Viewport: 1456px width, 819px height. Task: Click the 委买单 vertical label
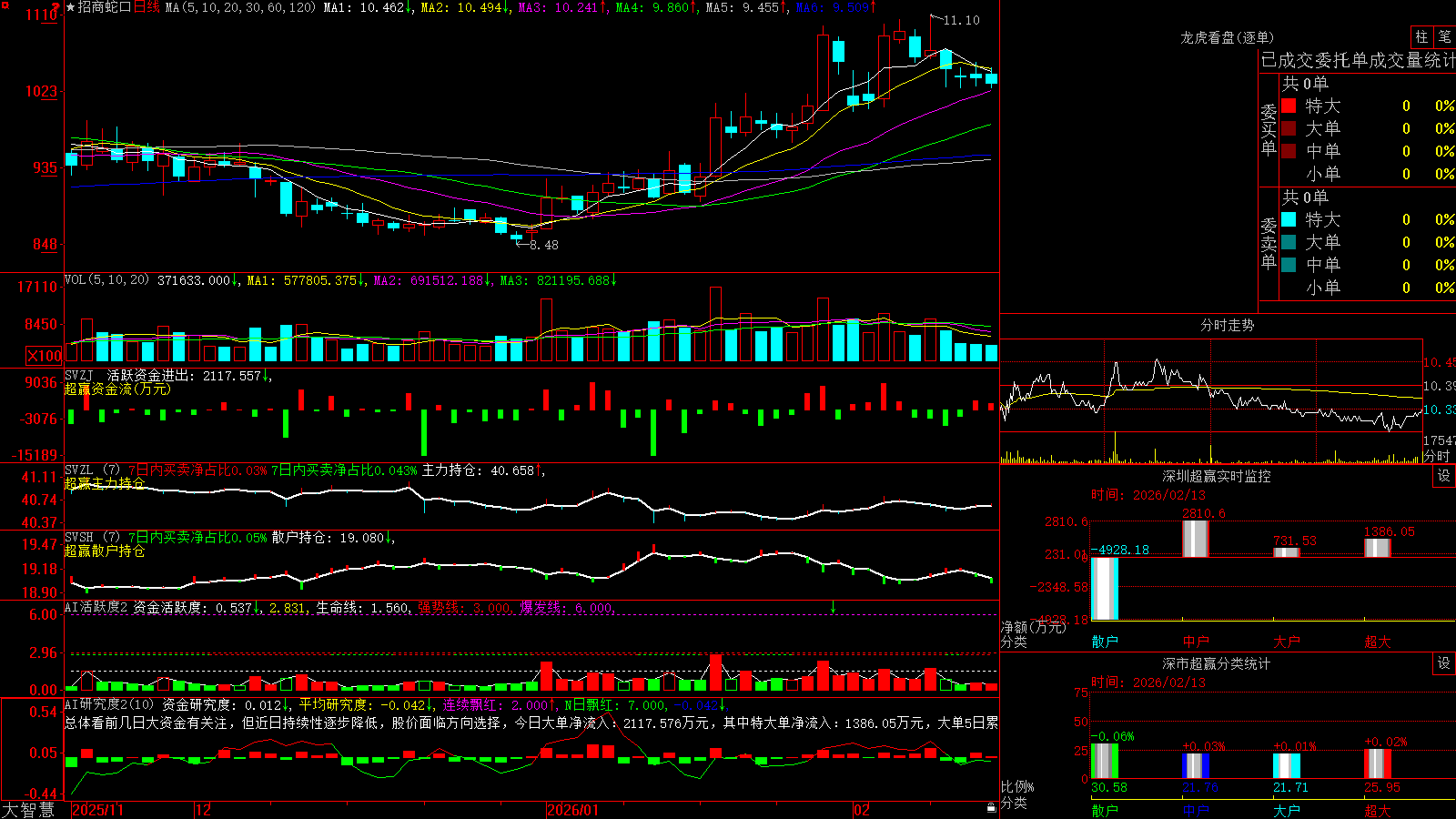coord(1269,129)
